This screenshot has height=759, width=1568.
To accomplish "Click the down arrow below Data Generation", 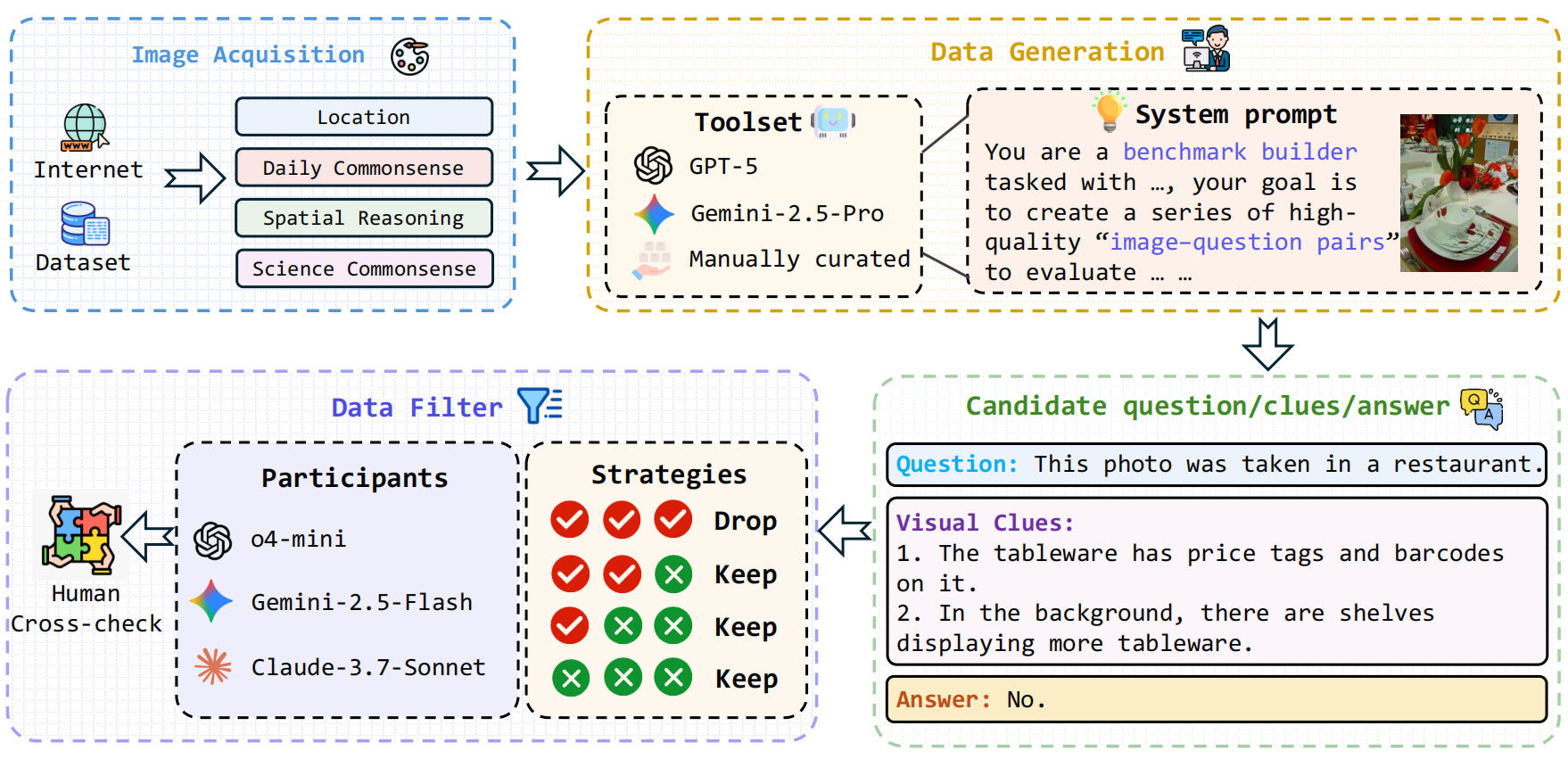I will click(1267, 344).
